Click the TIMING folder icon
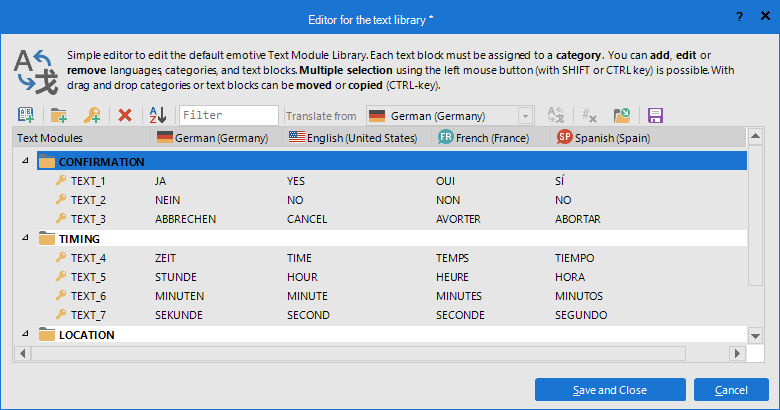This screenshot has width=780, height=410. tap(47, 238)
